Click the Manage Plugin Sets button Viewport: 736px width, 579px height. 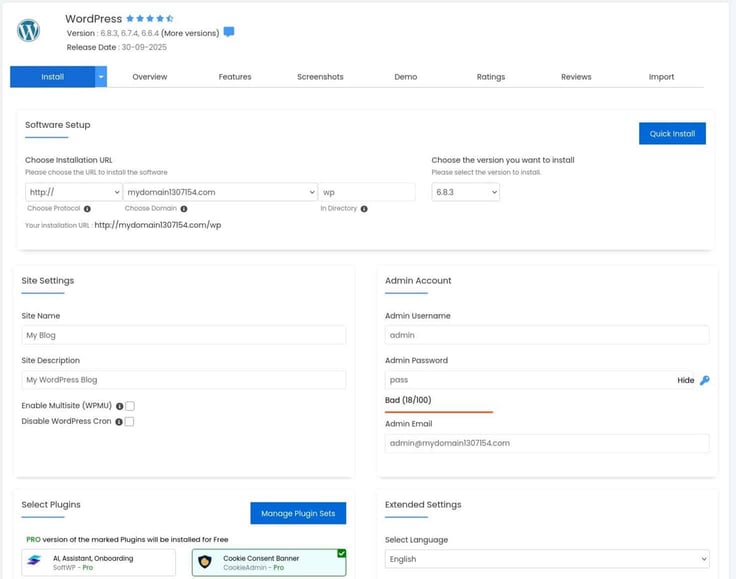pyautogui.click(x=298, y=513)
